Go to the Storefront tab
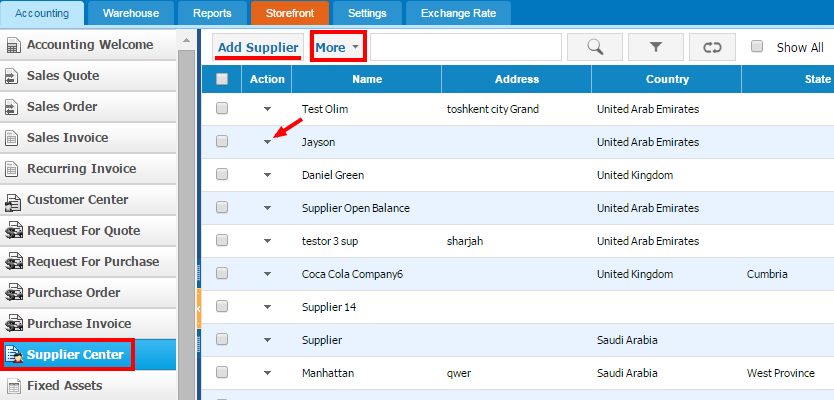 click(x=290, y=13)
